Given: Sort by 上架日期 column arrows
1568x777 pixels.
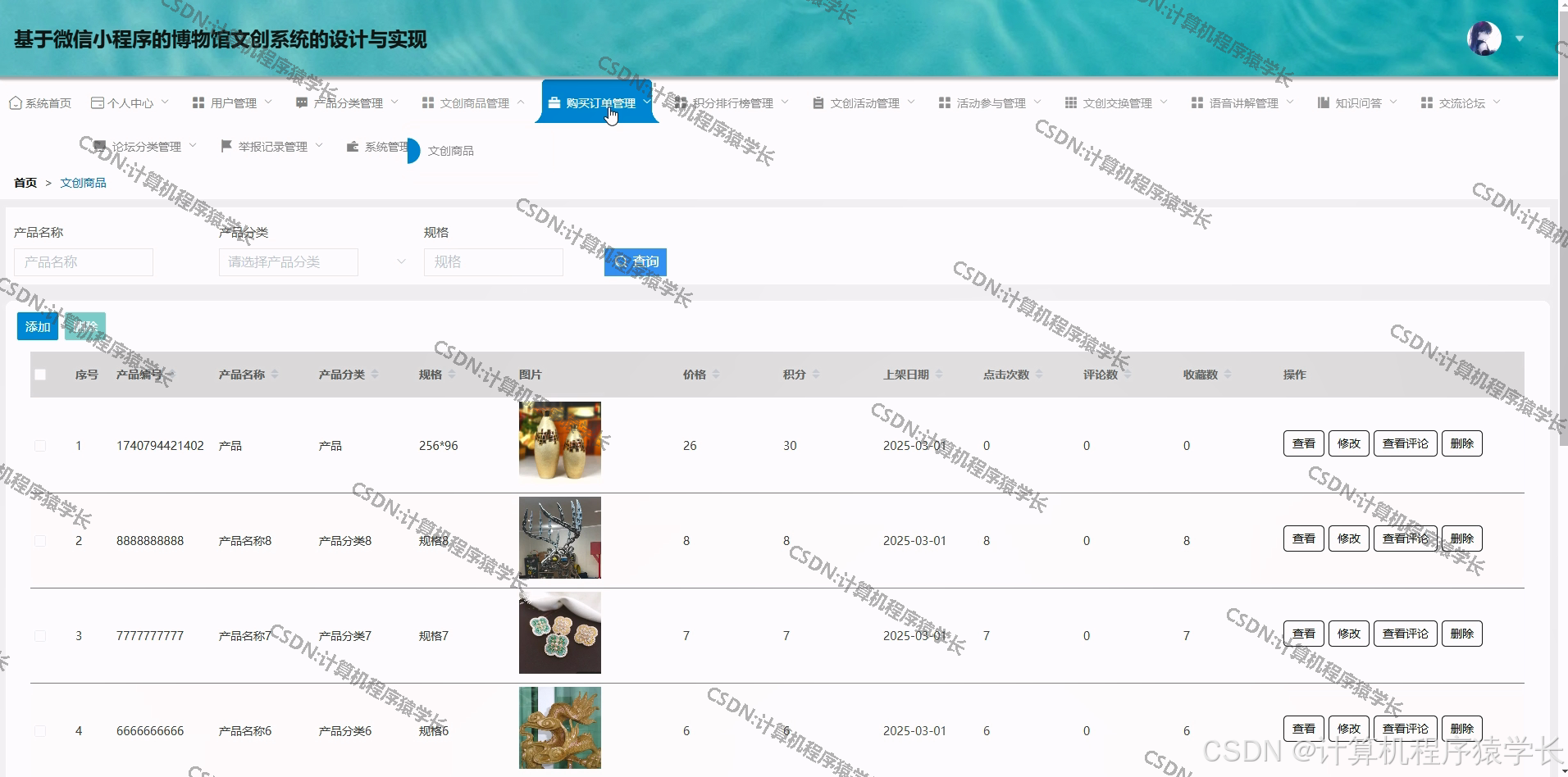Looking at the screenshot, I should click(x=939, y=375).
